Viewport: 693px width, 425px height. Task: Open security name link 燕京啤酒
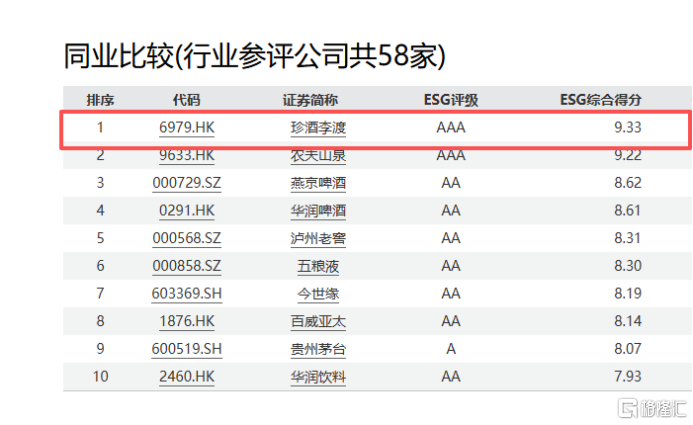318,183
